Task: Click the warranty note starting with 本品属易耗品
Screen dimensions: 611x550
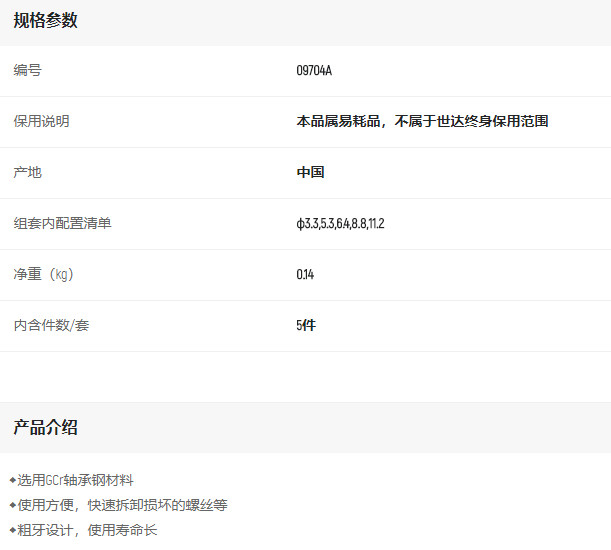Action: pyautogui.click(x=422, y=121)
